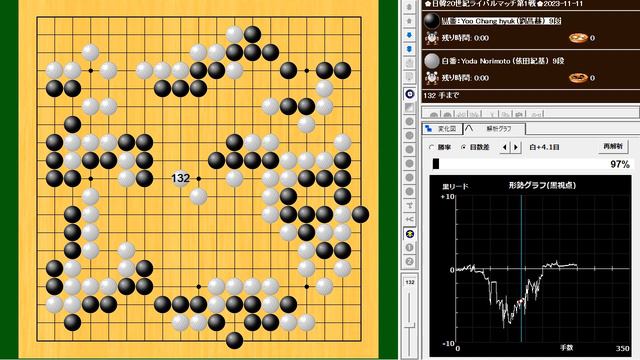Click the gray gradient square toolbar icon

(x=410, y=108)
